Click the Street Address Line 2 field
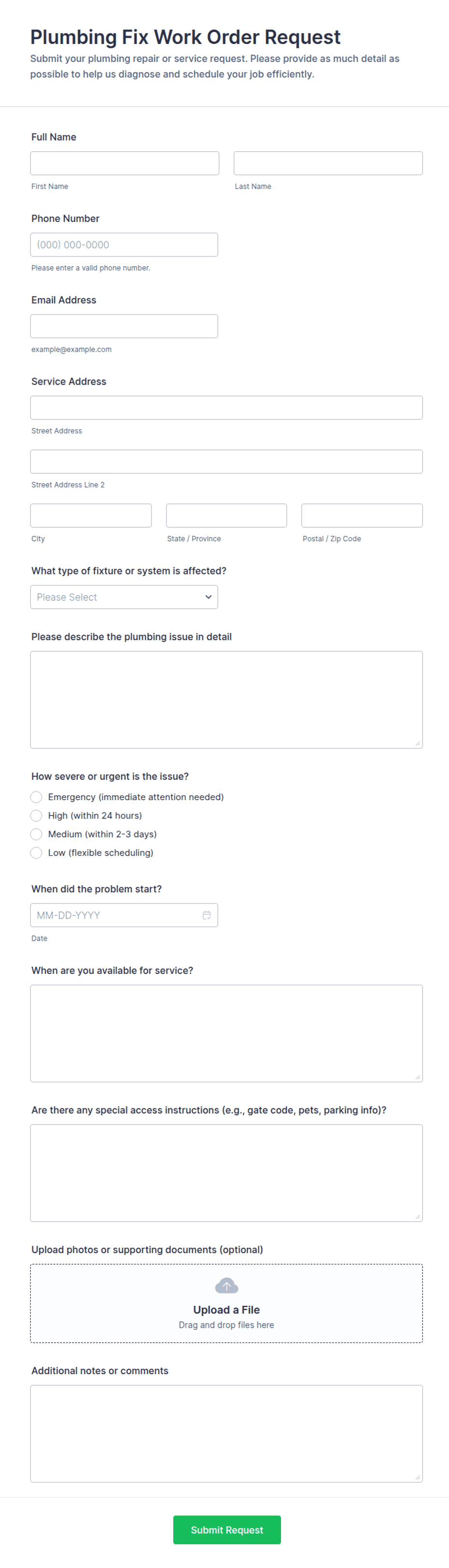The image size is (449, 1568). (x=226, y=461)
